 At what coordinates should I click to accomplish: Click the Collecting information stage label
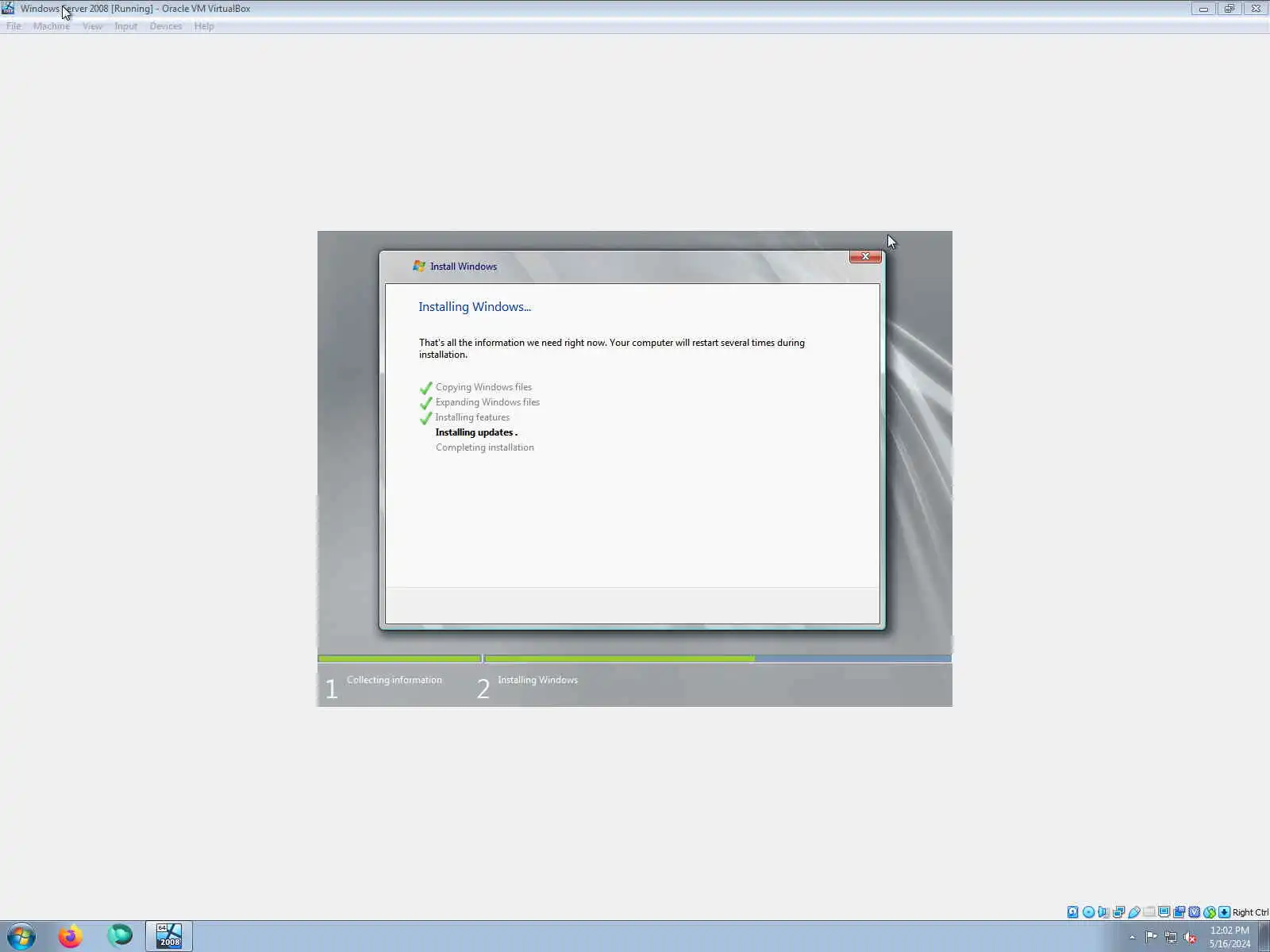[x=394, y=680]
